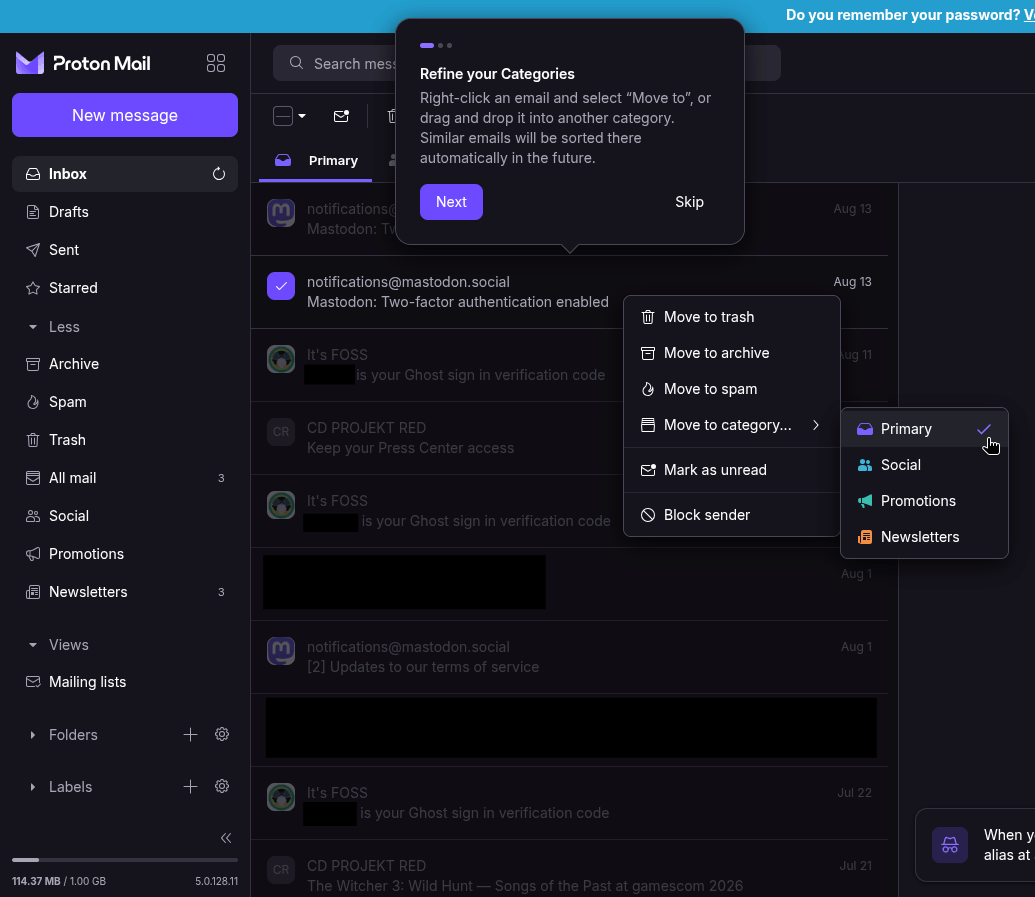This screenshot has height=897, width=1035.
Task: Open the selection dropdown arrow beside checkbox
Action: (302, 116)
